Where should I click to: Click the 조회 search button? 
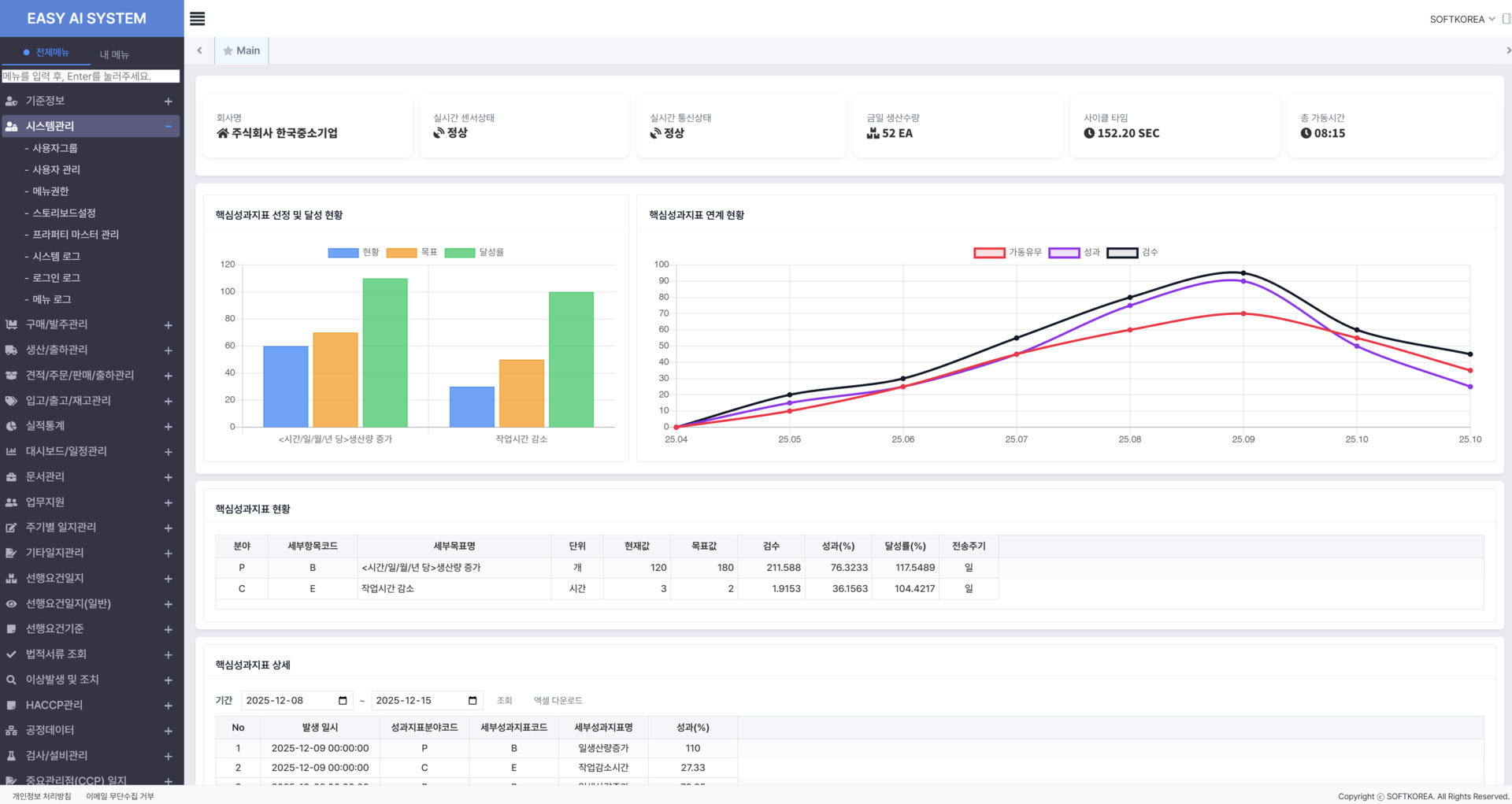[x=505, y=700]
